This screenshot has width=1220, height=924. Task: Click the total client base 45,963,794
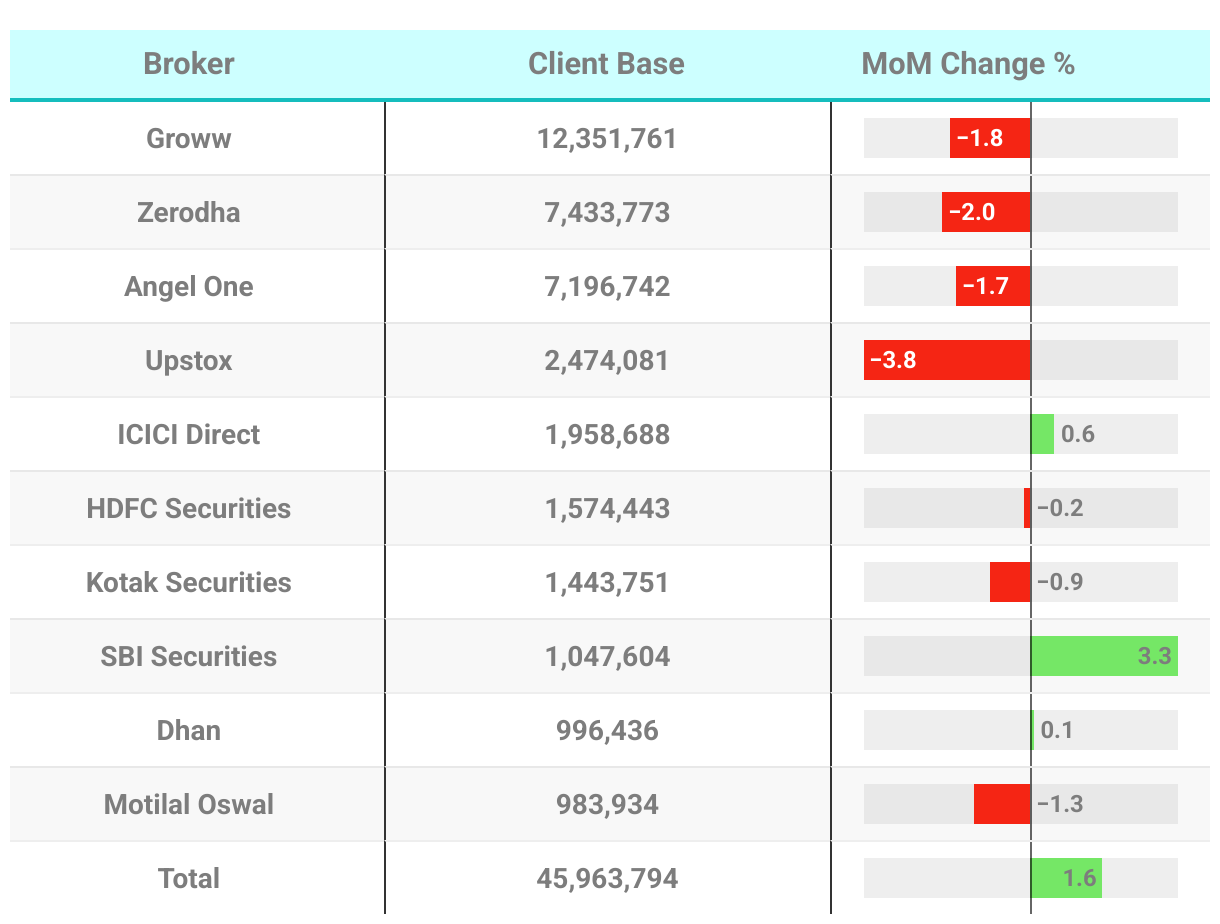pos(607,878)
